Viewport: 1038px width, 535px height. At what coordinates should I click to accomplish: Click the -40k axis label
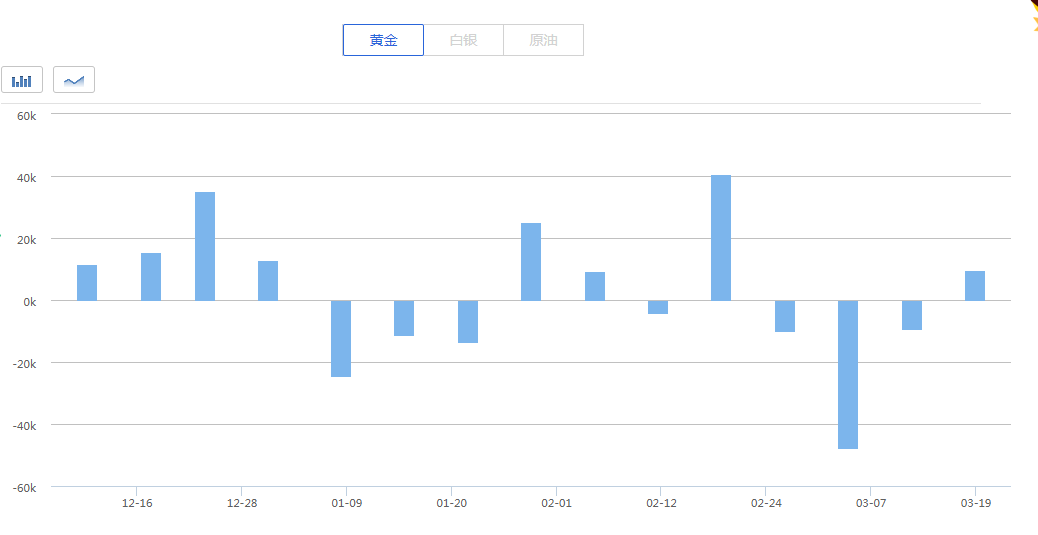(x=24, y=426)
